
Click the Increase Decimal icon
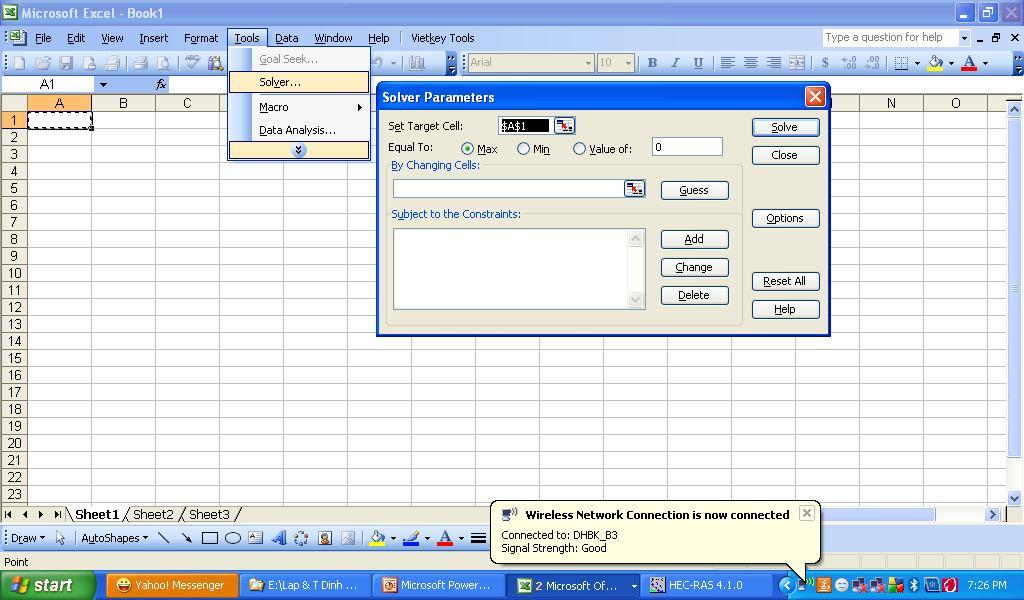point(849,63)
